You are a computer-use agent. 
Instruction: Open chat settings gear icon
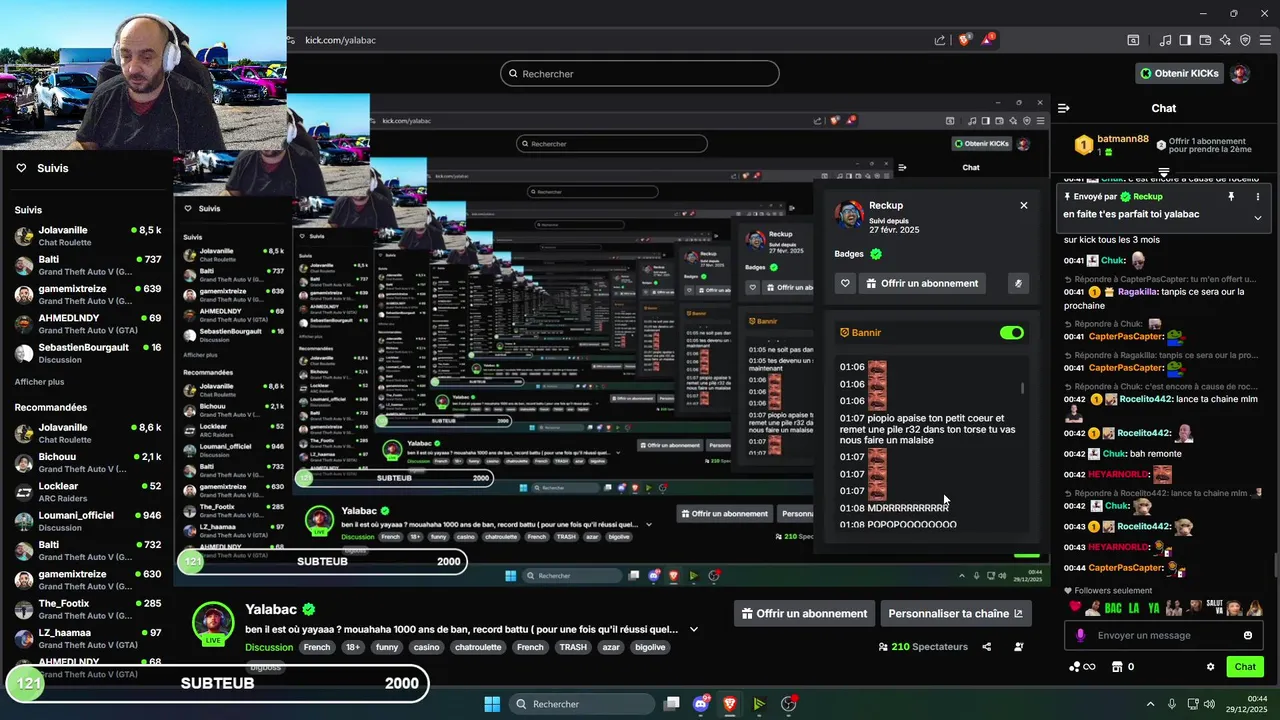1210,667
